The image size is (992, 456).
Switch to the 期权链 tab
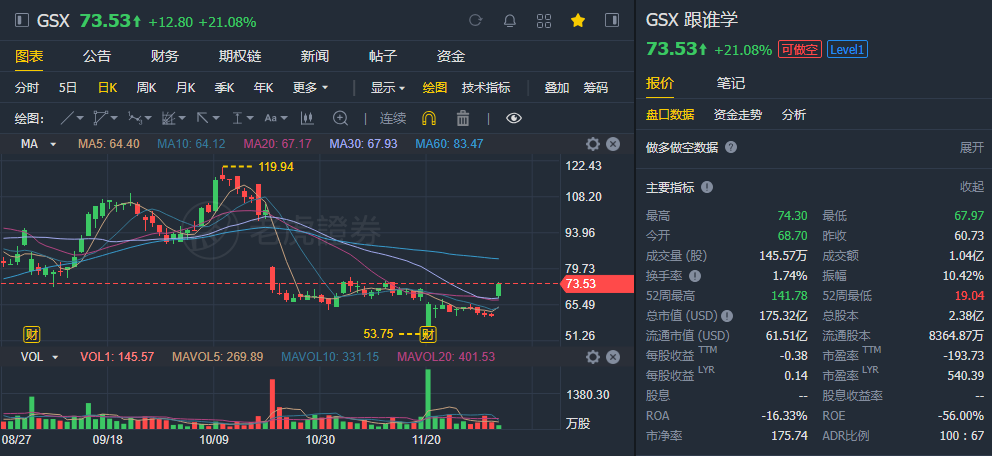pyautogui.click(x=240, y=56)
